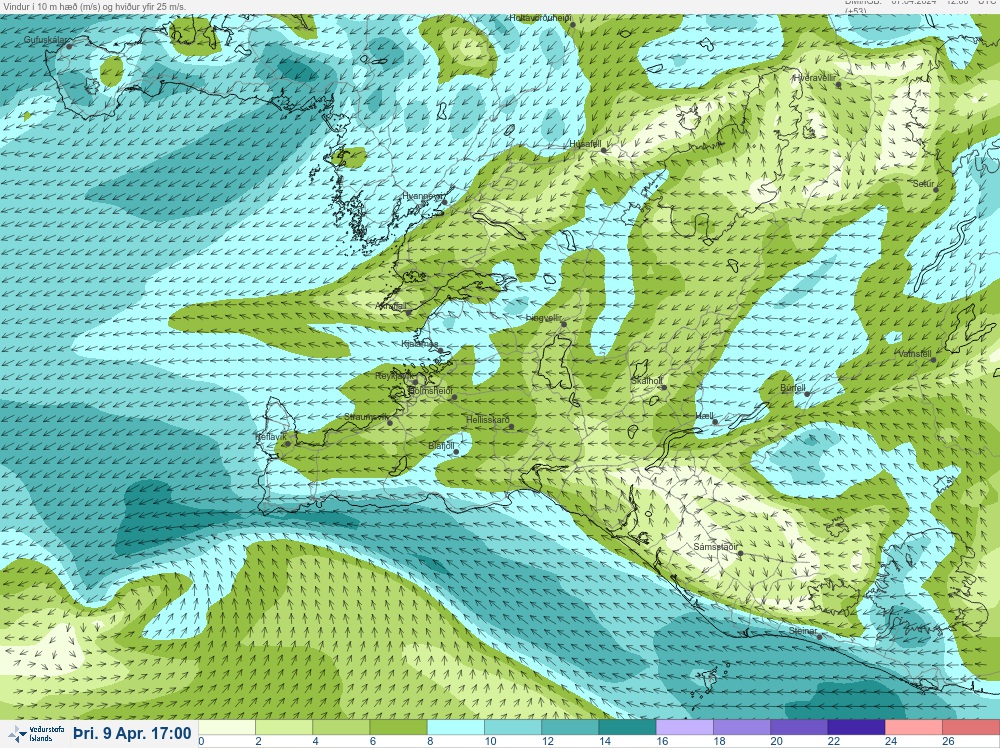Click the Hvanneyri station label
Viewport: 1000px width, 748px height.
point(422,196)
